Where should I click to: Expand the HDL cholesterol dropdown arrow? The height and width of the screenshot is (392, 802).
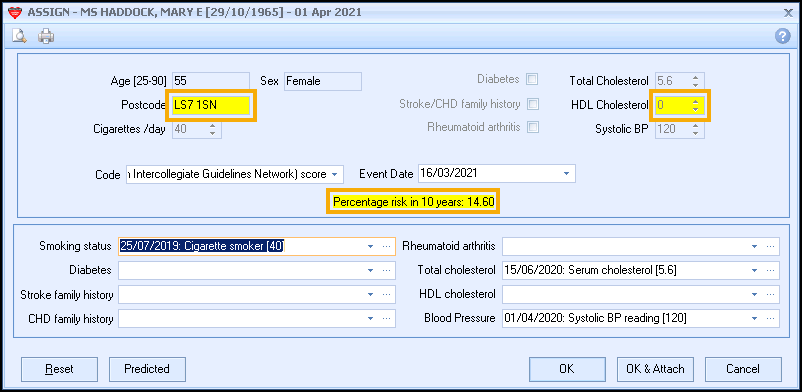(754, 294)
